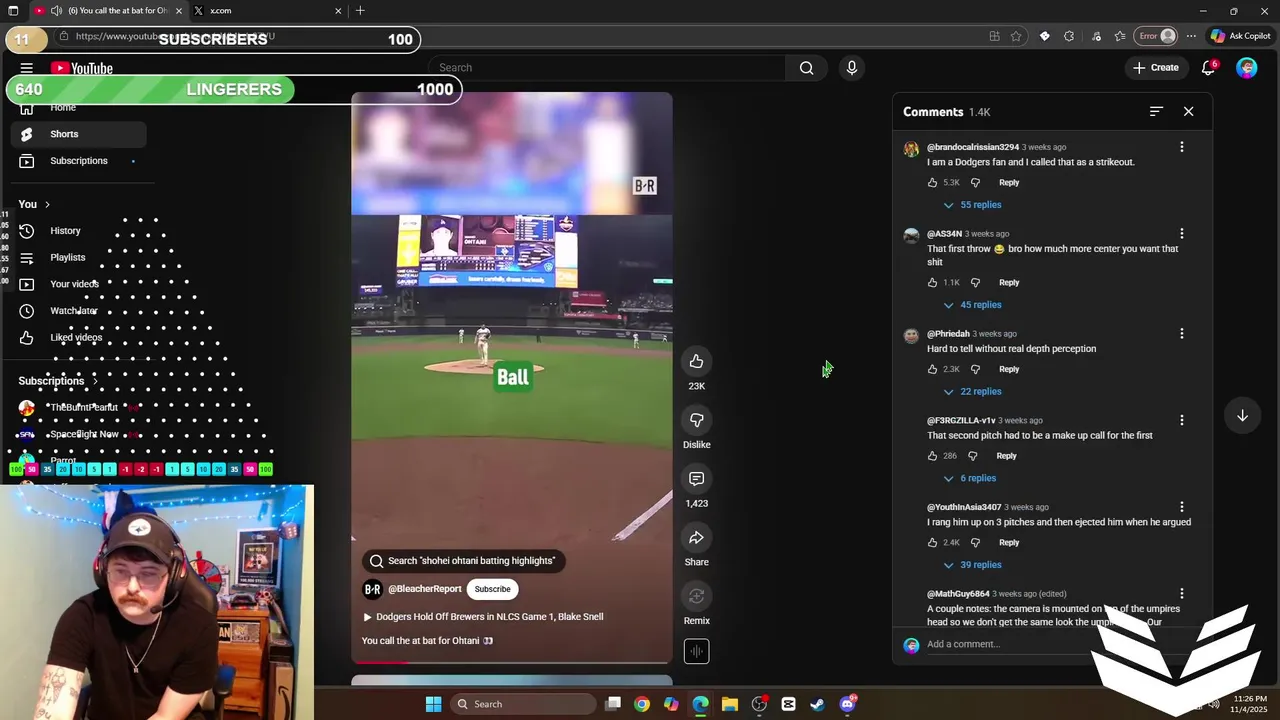Screen dimensions: 1280x720
Task: Open a new browser tab
Action: 360,11
